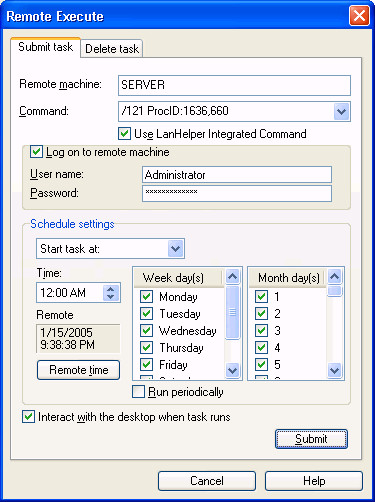This screenshot has width=375, height=502.
Task: Toggle the Wednesday checkbox
Action: pos(147,331)
